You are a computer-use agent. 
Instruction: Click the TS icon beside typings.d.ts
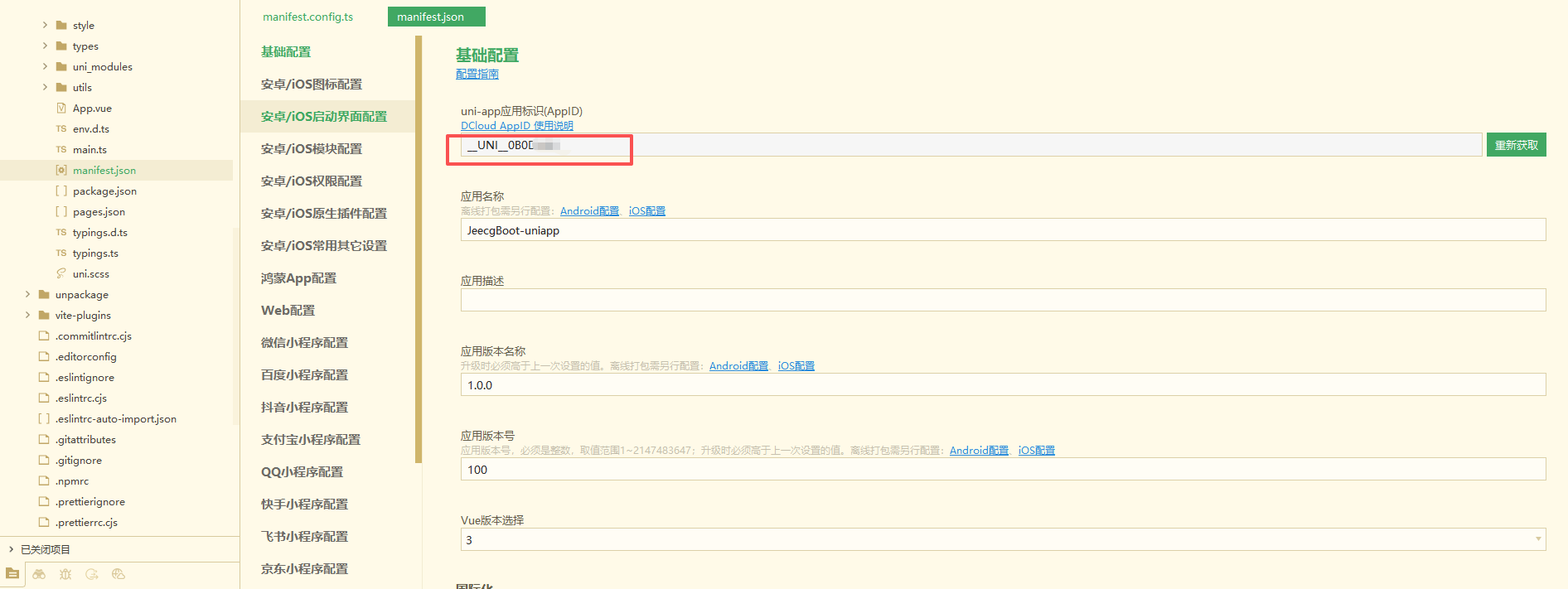(x=61, y=233)
